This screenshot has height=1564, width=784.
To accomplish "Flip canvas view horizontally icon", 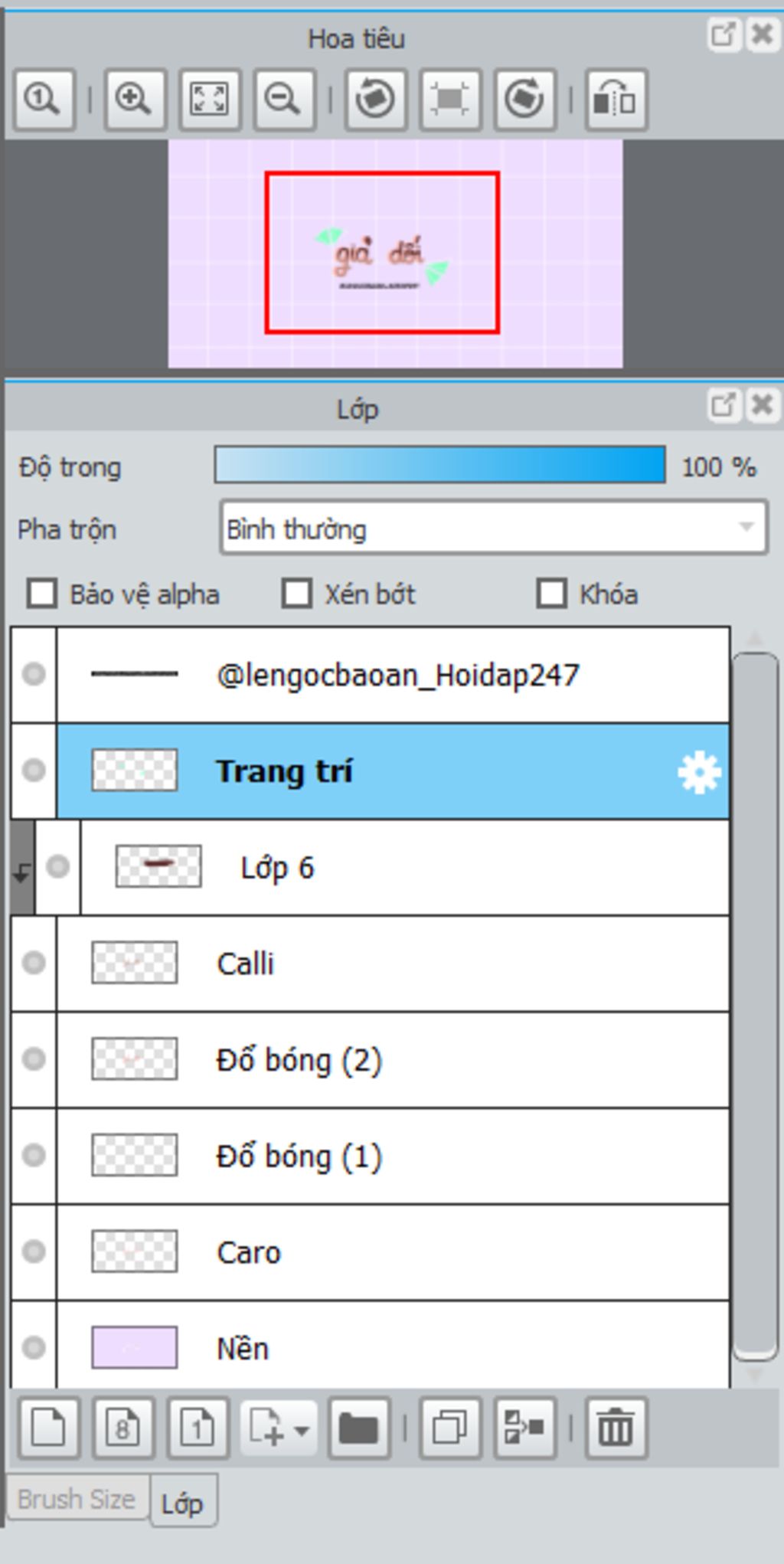I will pyautogui.click(x=616, y=100).
